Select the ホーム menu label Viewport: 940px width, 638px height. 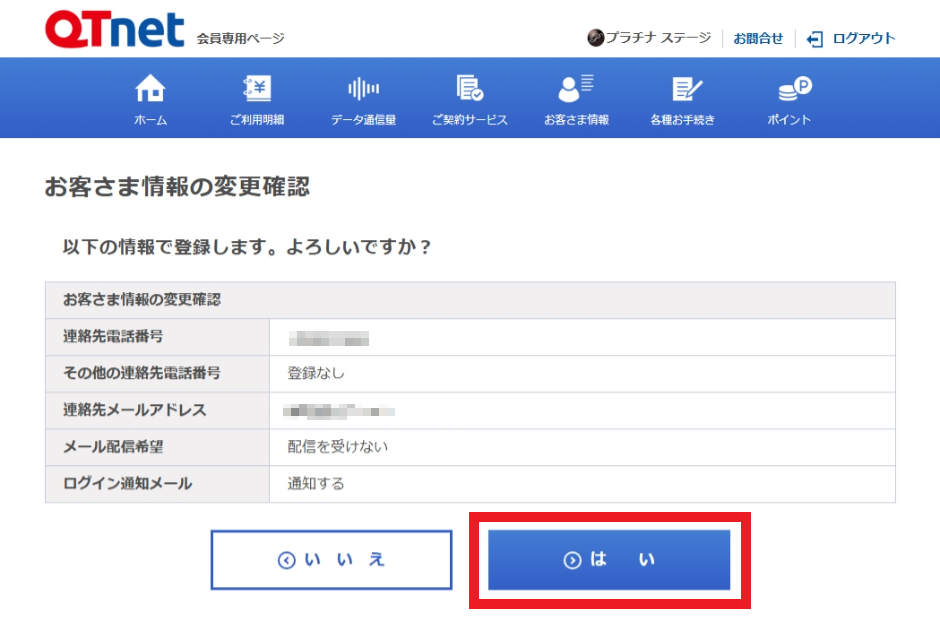(150, 120)
